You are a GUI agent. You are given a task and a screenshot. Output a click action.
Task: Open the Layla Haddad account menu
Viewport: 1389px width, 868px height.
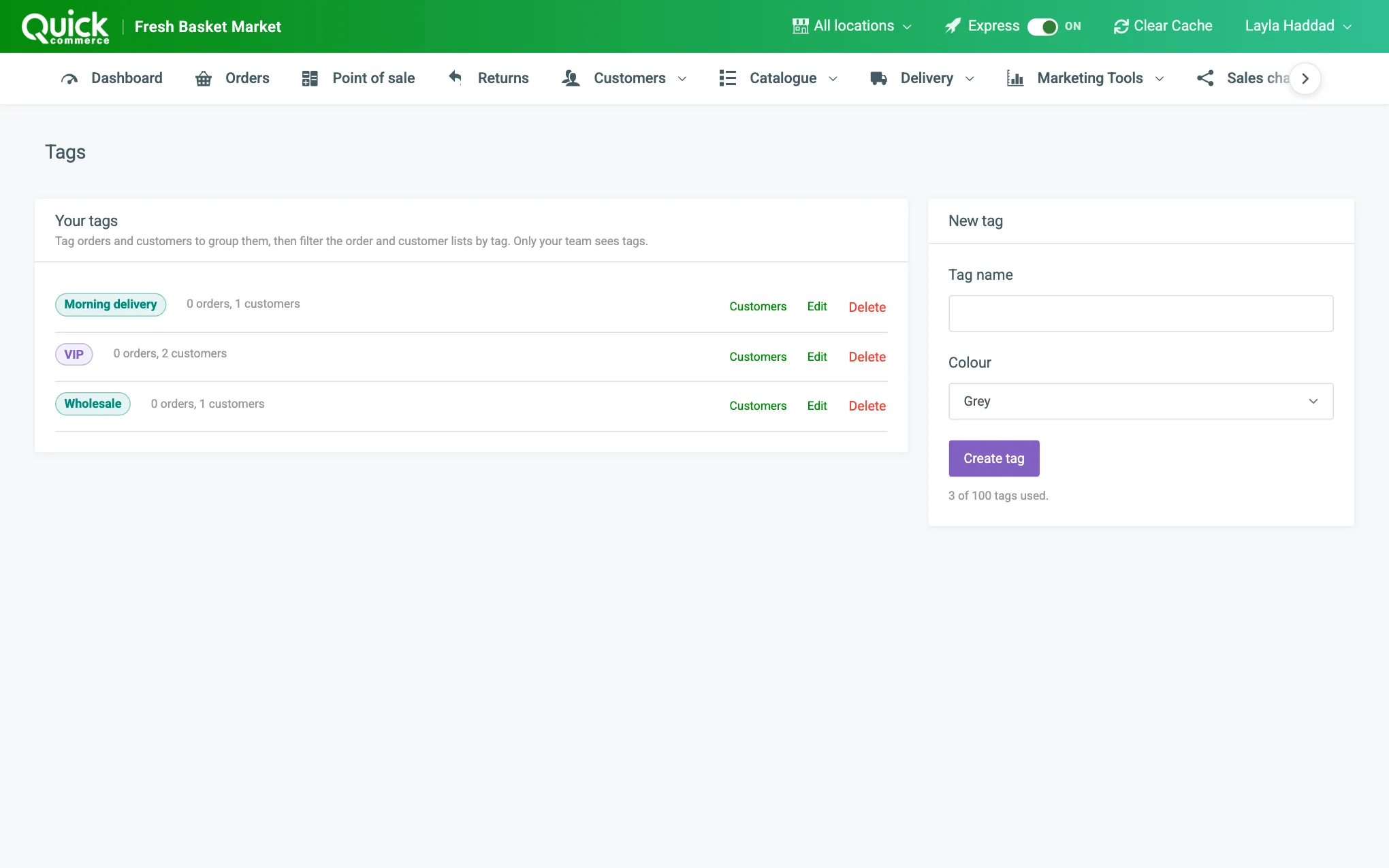[x=1298, y=26]
